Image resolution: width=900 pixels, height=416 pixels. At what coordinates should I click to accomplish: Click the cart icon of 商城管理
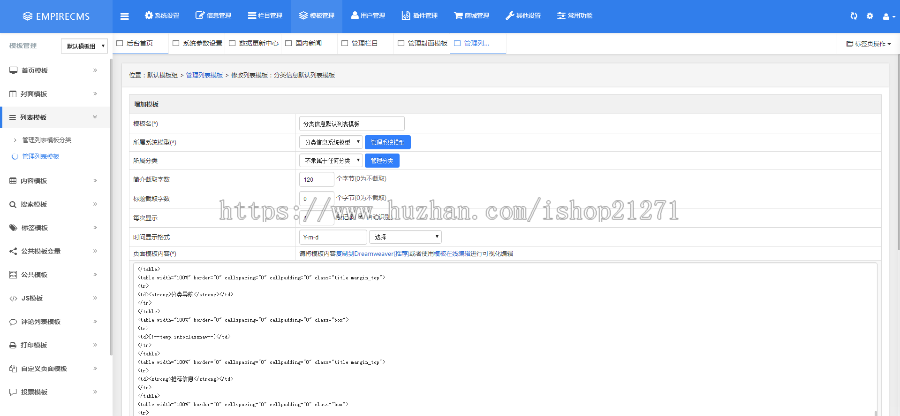pos(458,16)
